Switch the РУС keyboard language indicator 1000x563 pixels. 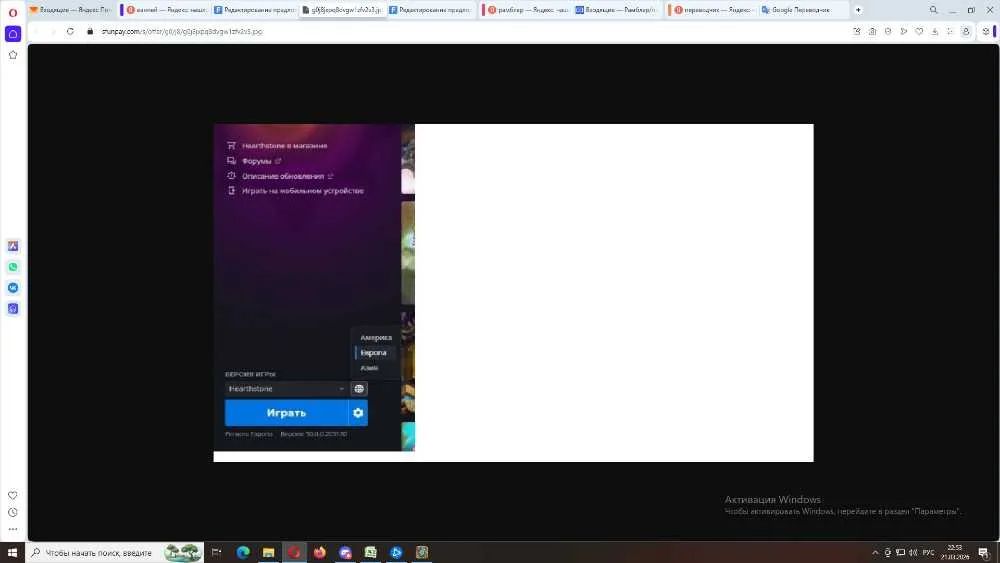929,553
